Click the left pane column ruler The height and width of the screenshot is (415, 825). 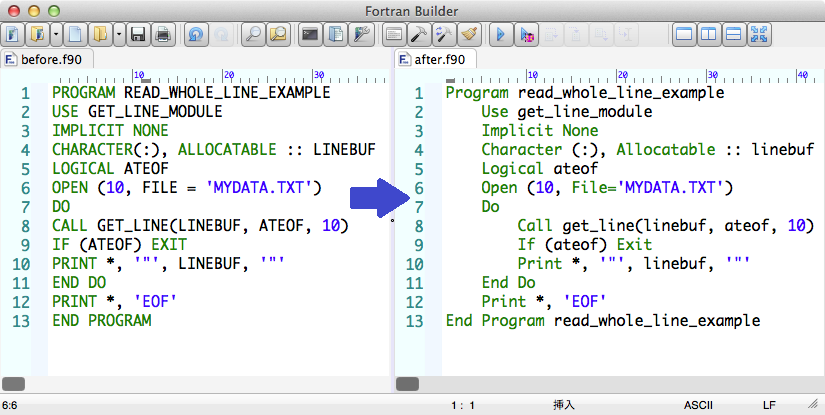coord(218,77)
